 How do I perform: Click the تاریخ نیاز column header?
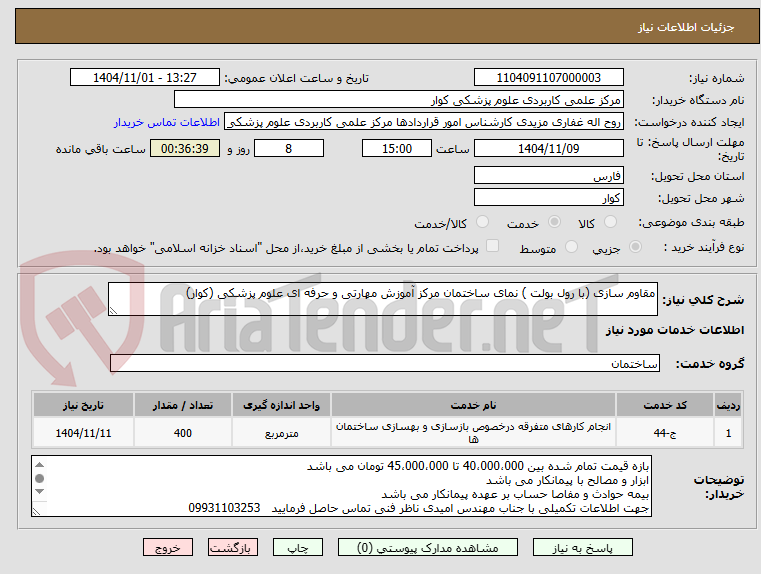pos(83,405)
